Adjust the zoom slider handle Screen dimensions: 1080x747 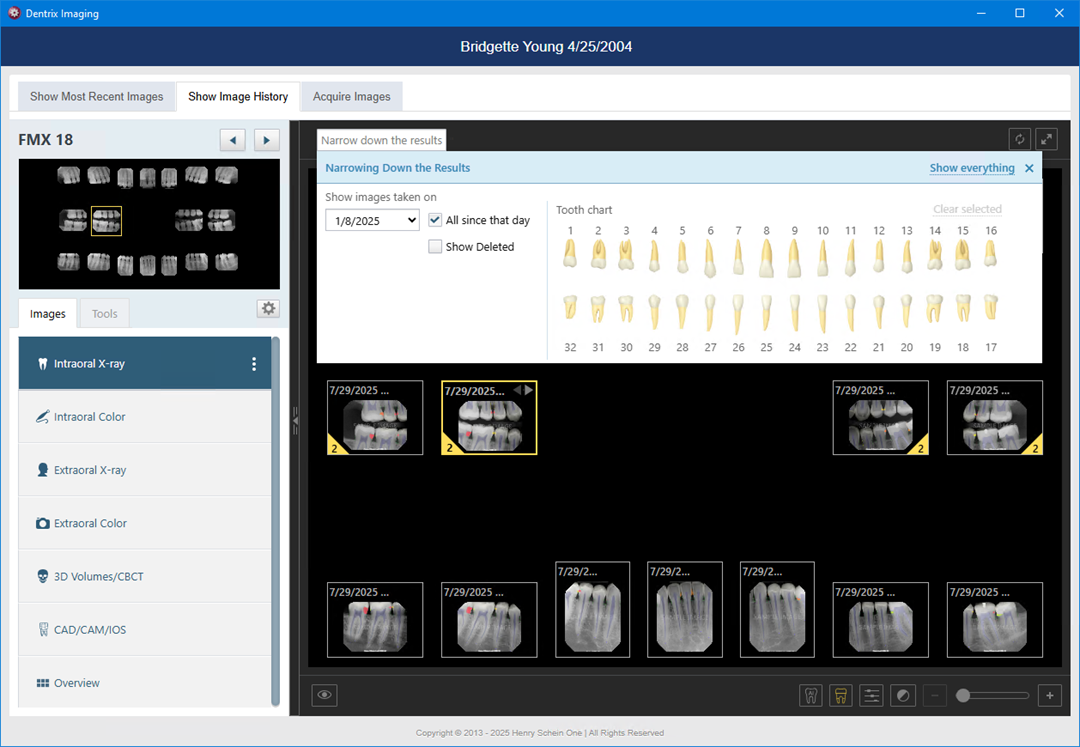tap(963, 695)
